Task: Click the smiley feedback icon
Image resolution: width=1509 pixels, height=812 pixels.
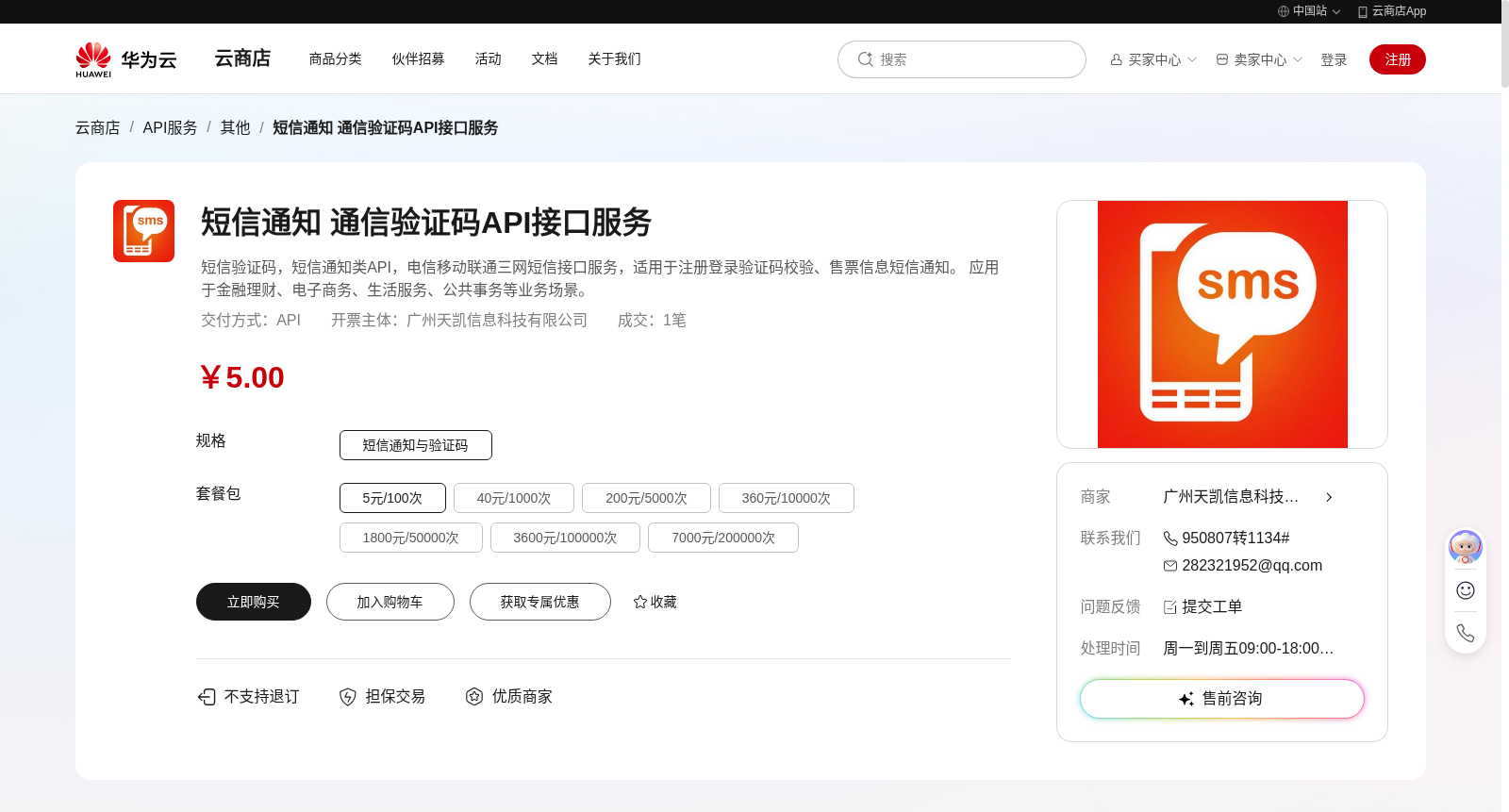Action: point(1466,590)
